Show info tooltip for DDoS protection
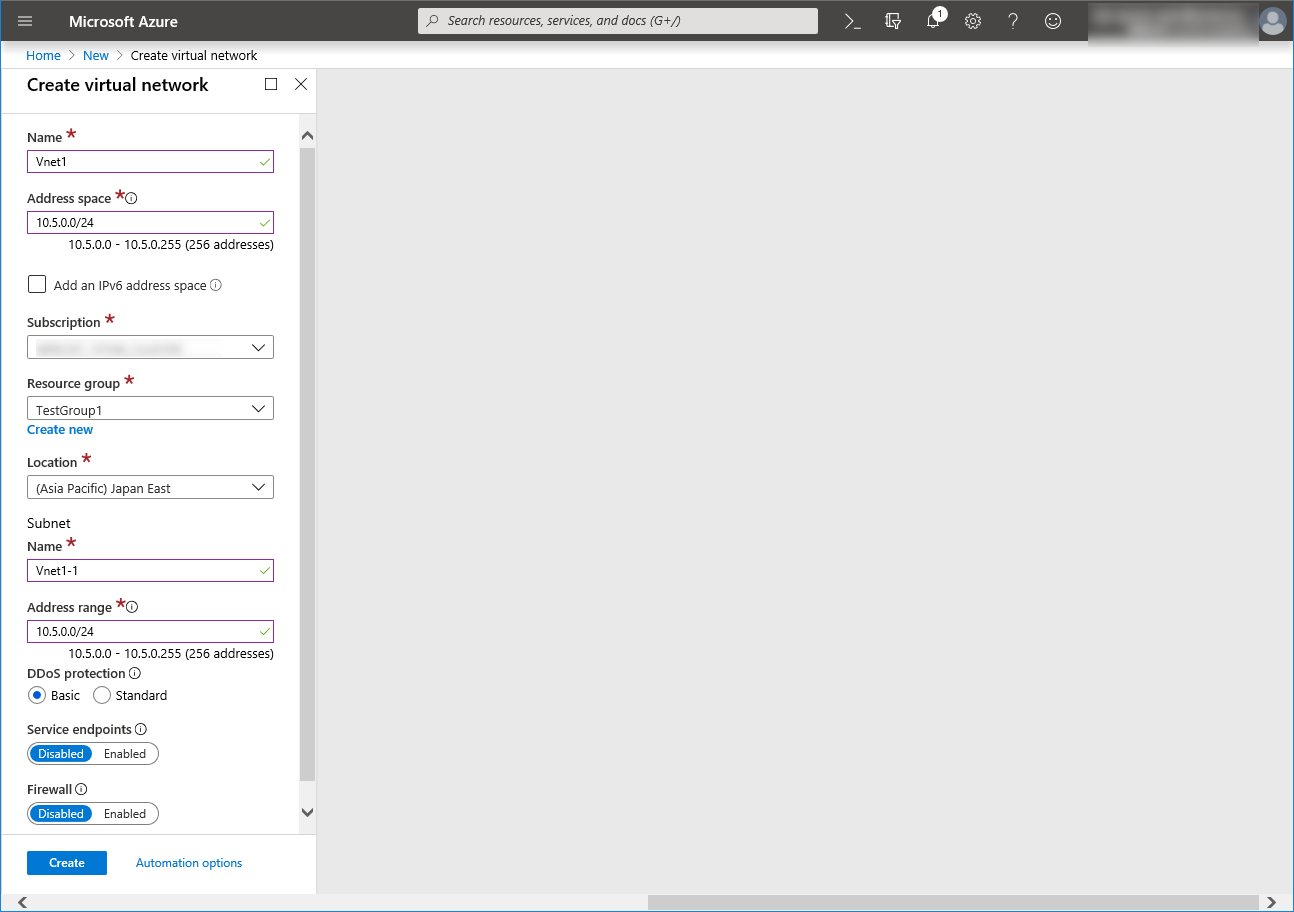 (x=135, y=674)
